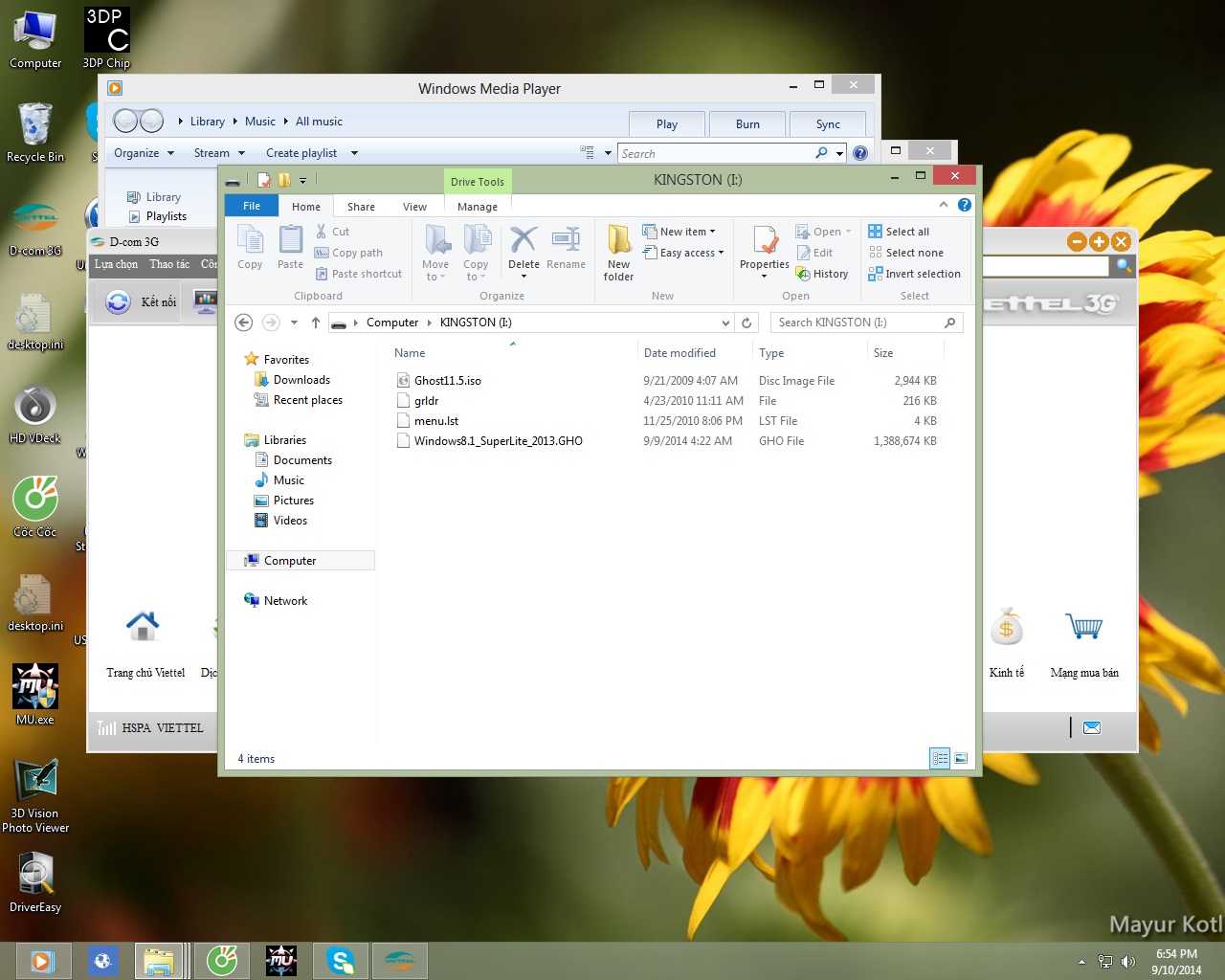Screen dimensions: 1225x980
Task: Open the Organize dropdown in Media Player
Action: coord(144,153)
